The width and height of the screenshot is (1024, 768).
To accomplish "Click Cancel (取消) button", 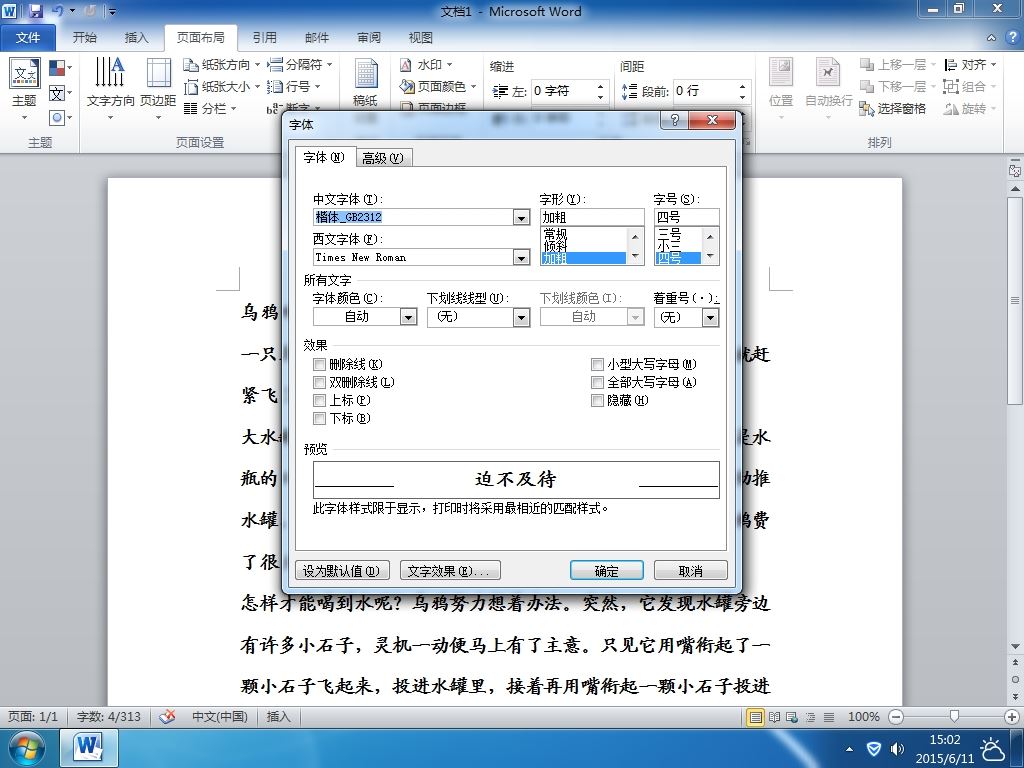I will [690, 571].
